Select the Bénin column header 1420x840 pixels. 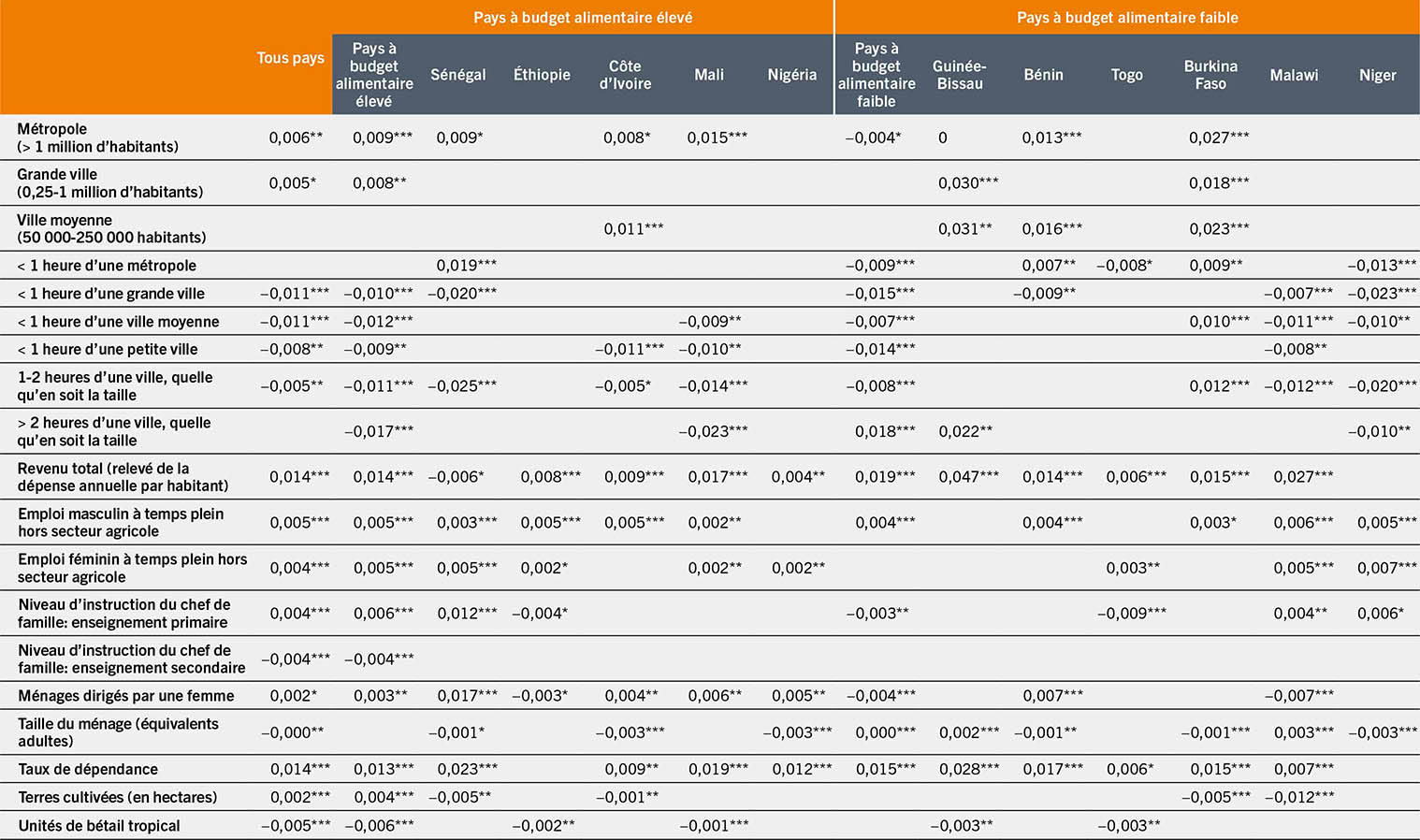(x=1043, y=75)
